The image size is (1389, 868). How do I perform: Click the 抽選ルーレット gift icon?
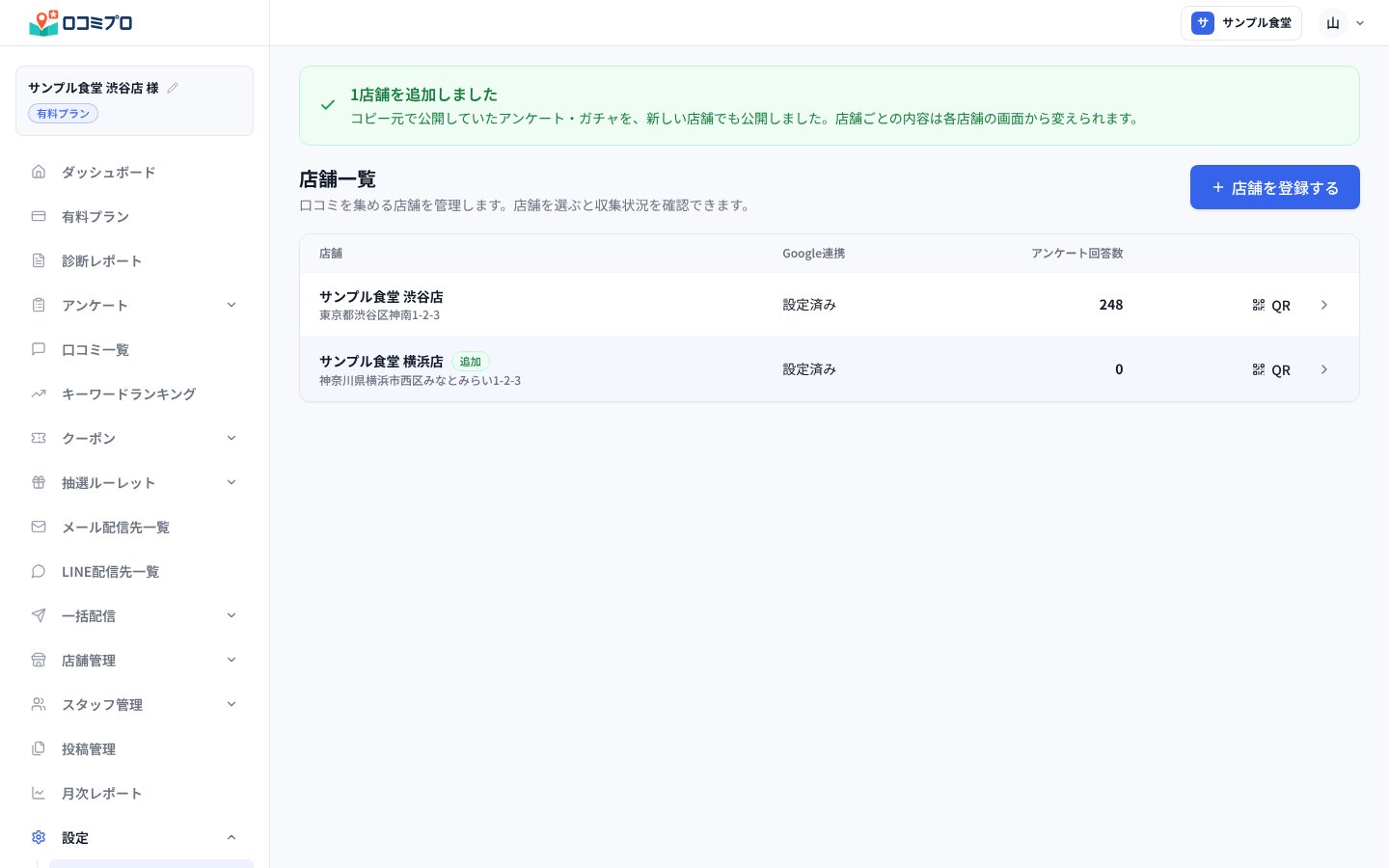[x=39, y=482]
